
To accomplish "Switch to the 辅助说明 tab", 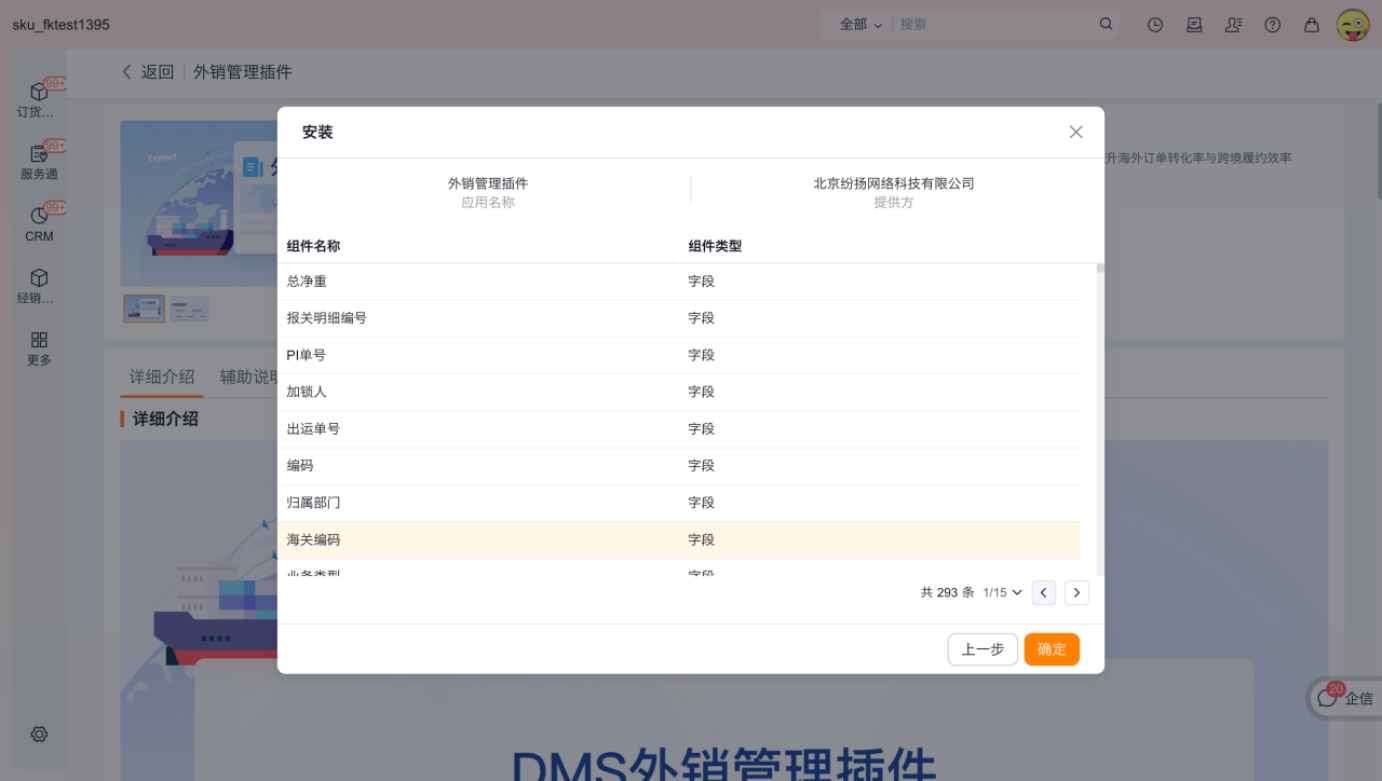I will (249, 377).
